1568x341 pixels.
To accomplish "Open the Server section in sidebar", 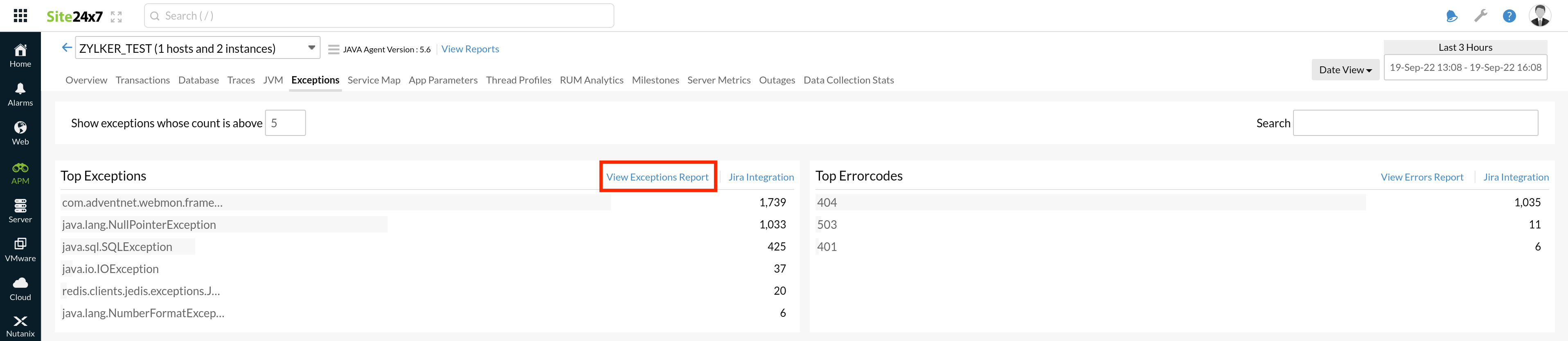I will [20, 211].
